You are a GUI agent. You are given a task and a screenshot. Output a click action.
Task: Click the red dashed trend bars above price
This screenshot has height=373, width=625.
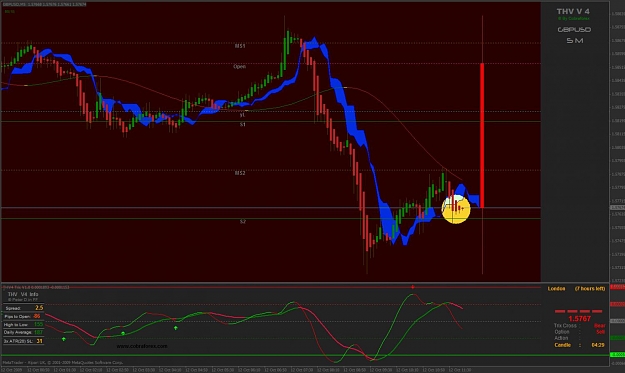pos(579,311)
